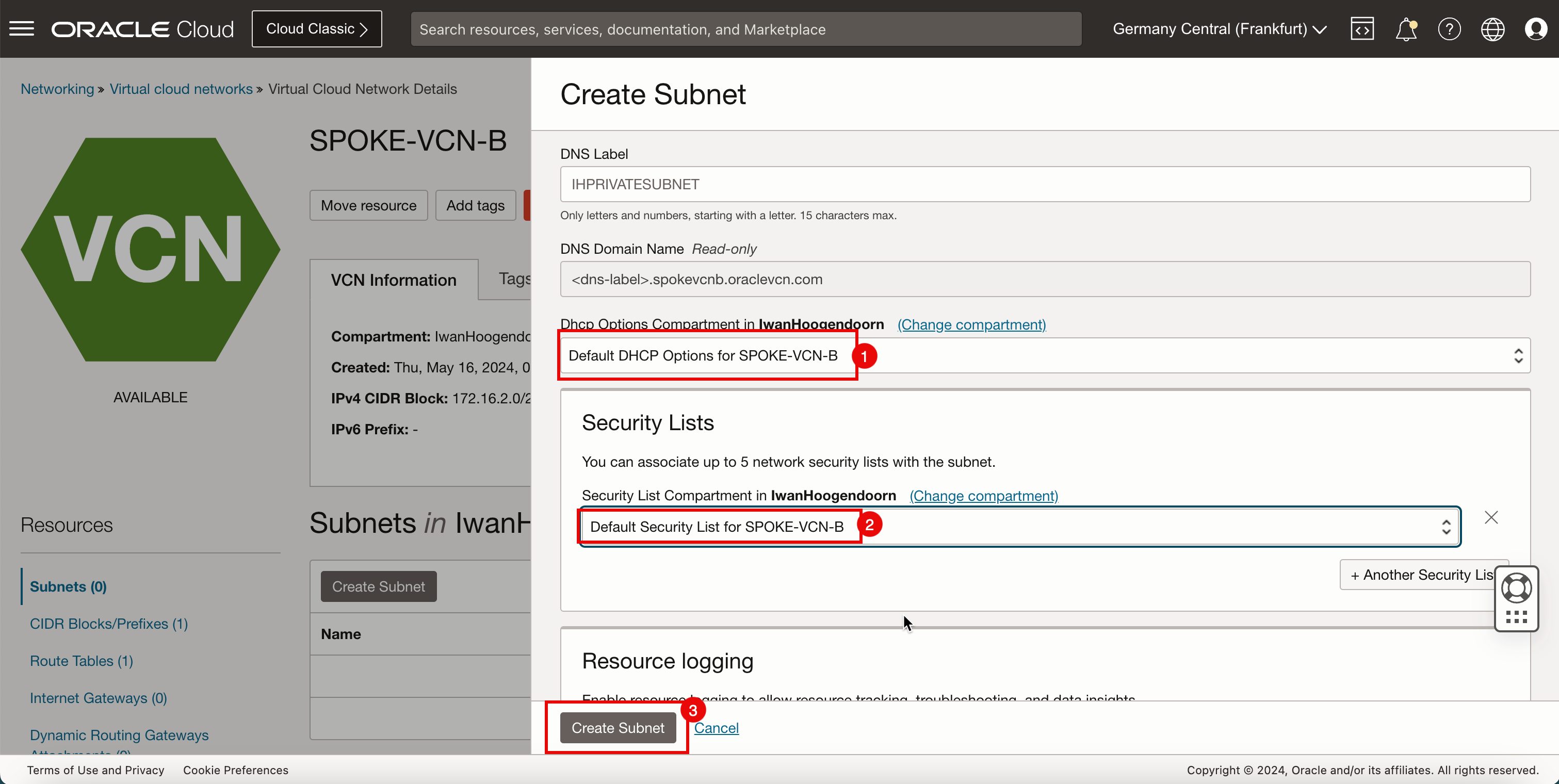The width and height of the screenshot is (1559, 784).
Task: Click the Create Subnet submit button
Action: 617,728
